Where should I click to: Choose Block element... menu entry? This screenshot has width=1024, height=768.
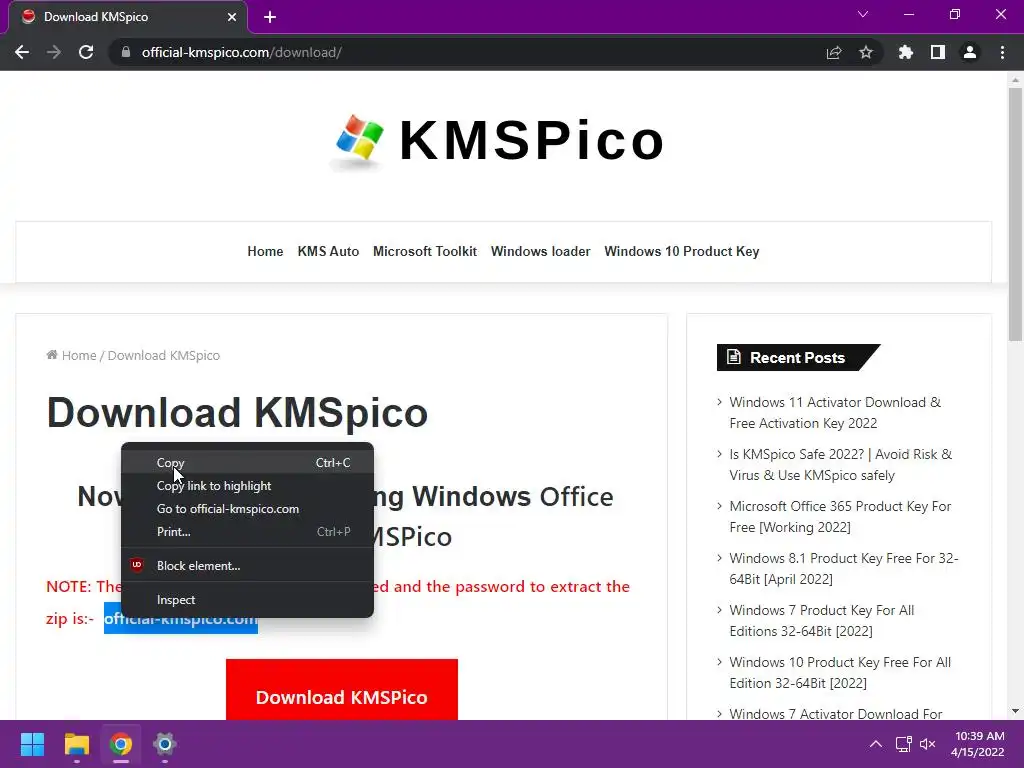[248, 566]
